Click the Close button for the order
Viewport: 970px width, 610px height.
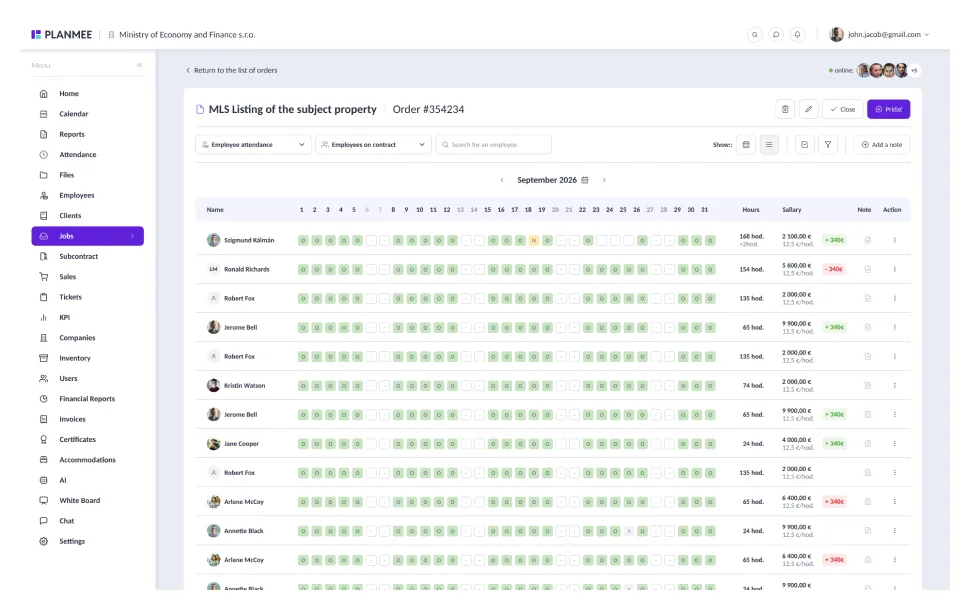[843, 110]
